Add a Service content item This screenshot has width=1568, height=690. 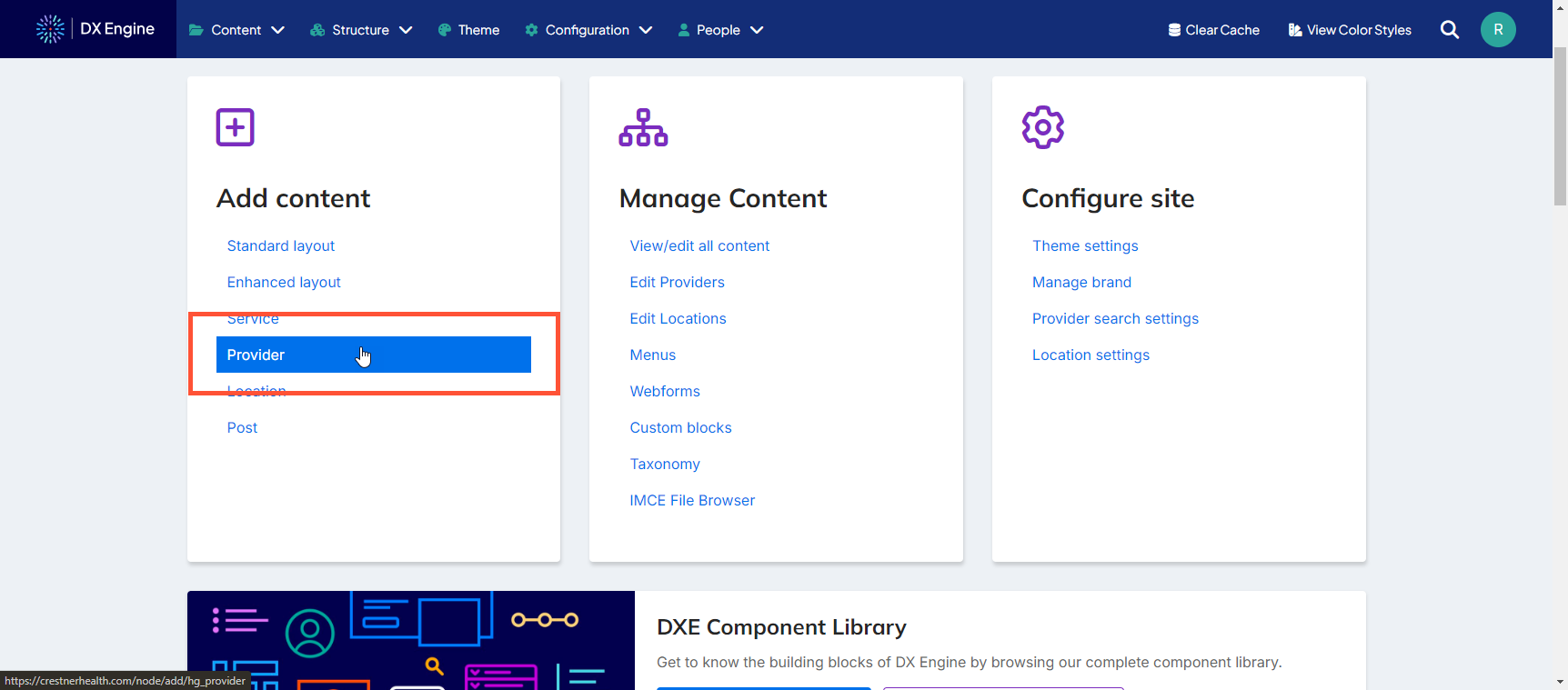[253, 318]
